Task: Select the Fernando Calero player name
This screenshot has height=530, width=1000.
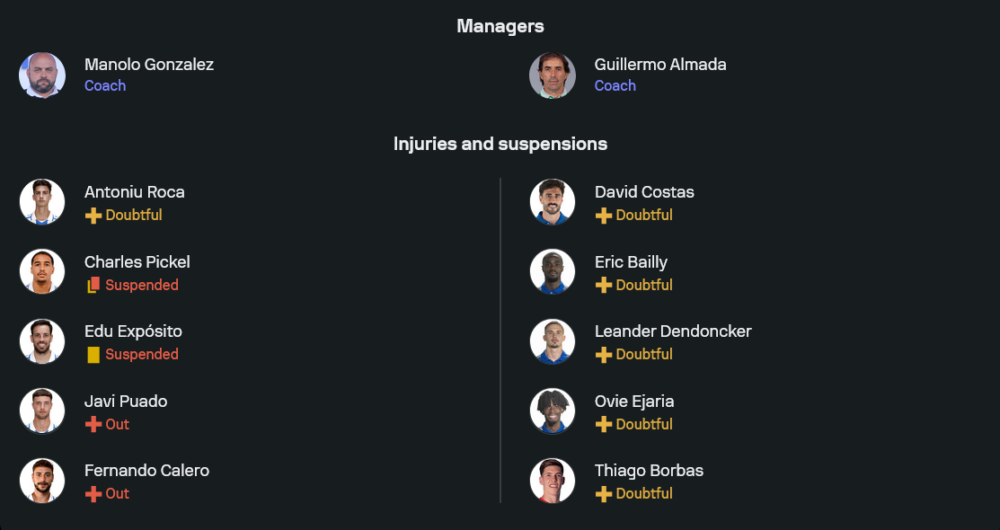Action: point(147,470)
